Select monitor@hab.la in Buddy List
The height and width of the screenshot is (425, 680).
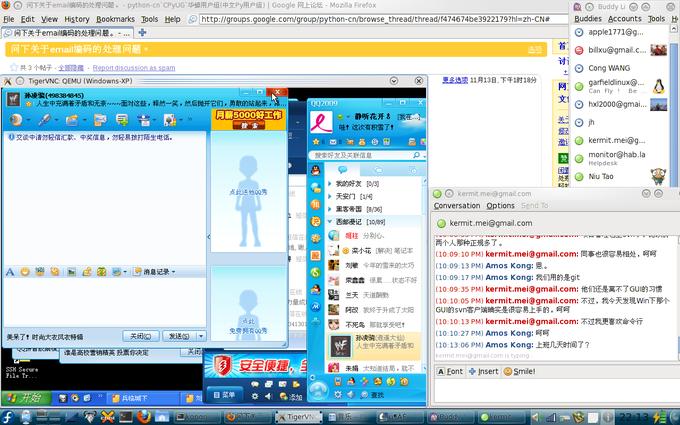616,154
